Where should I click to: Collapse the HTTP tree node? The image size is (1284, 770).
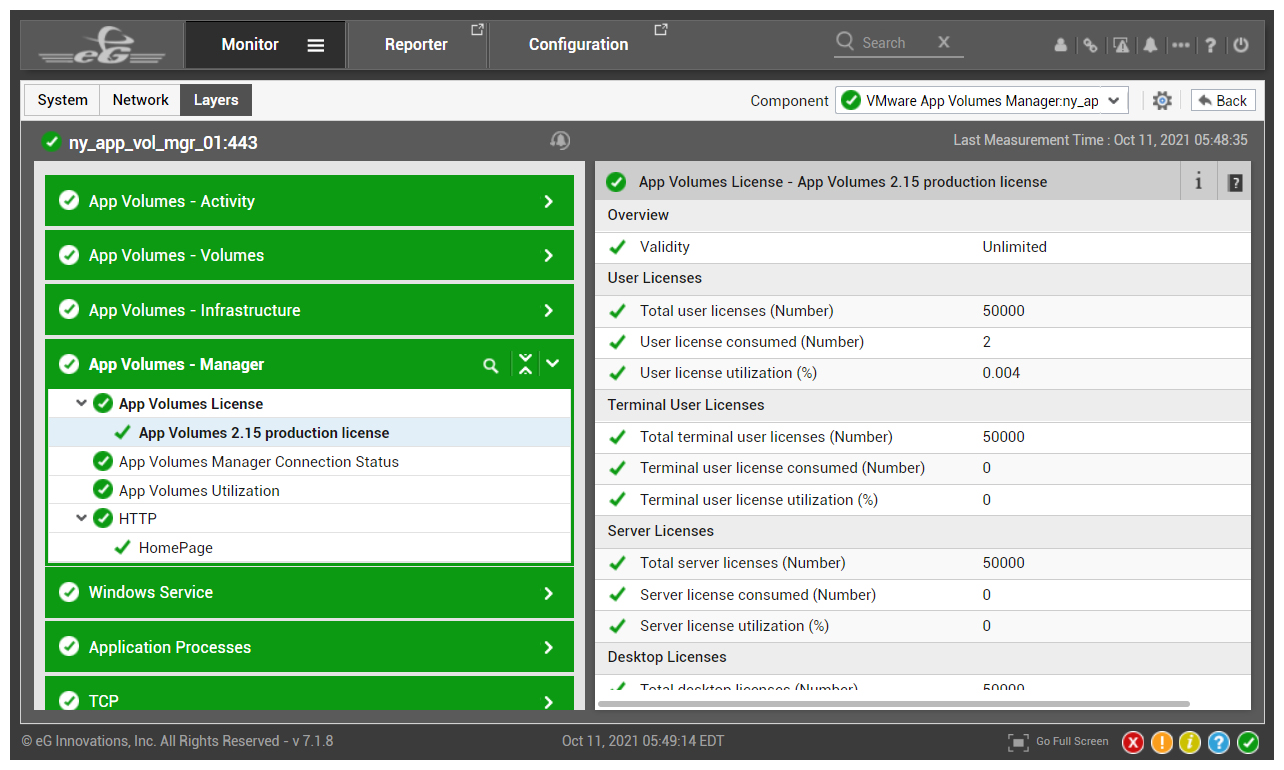coord(81,518)
